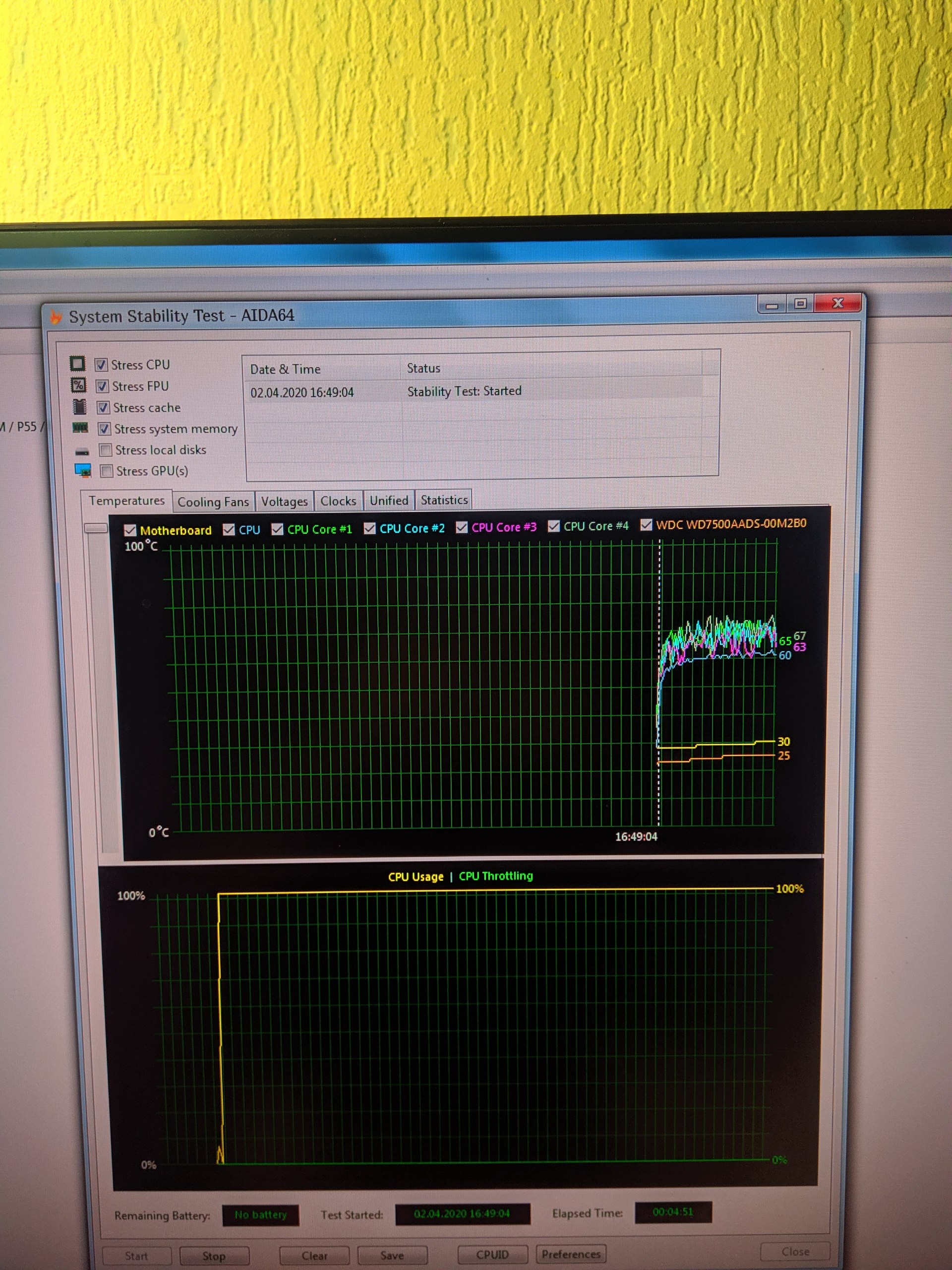Uncheck the Stress cache checkbox
This screenshot has width=952, height=1270.
(x=103, y=408)
